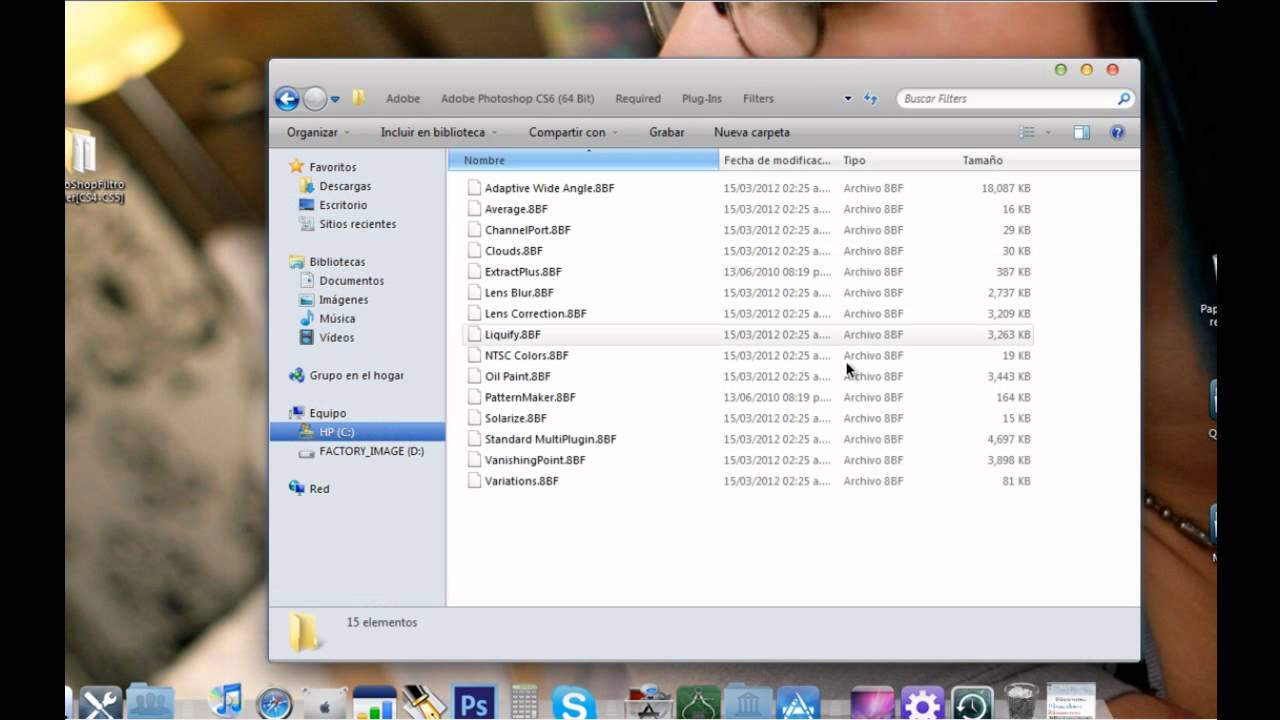Open Safari compass icon in dock

[274, 703]
